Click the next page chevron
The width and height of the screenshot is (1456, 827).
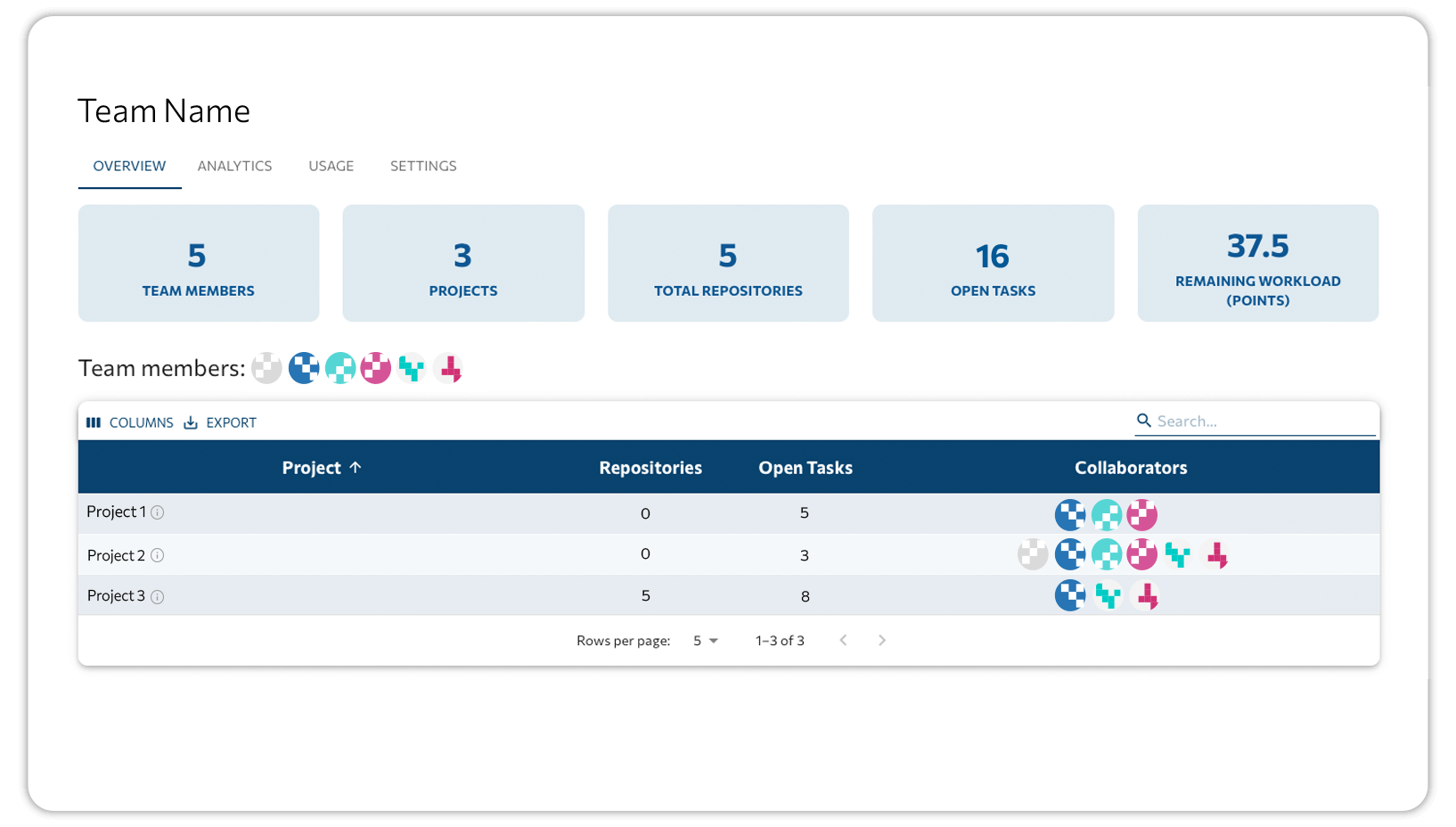point(882,640)
